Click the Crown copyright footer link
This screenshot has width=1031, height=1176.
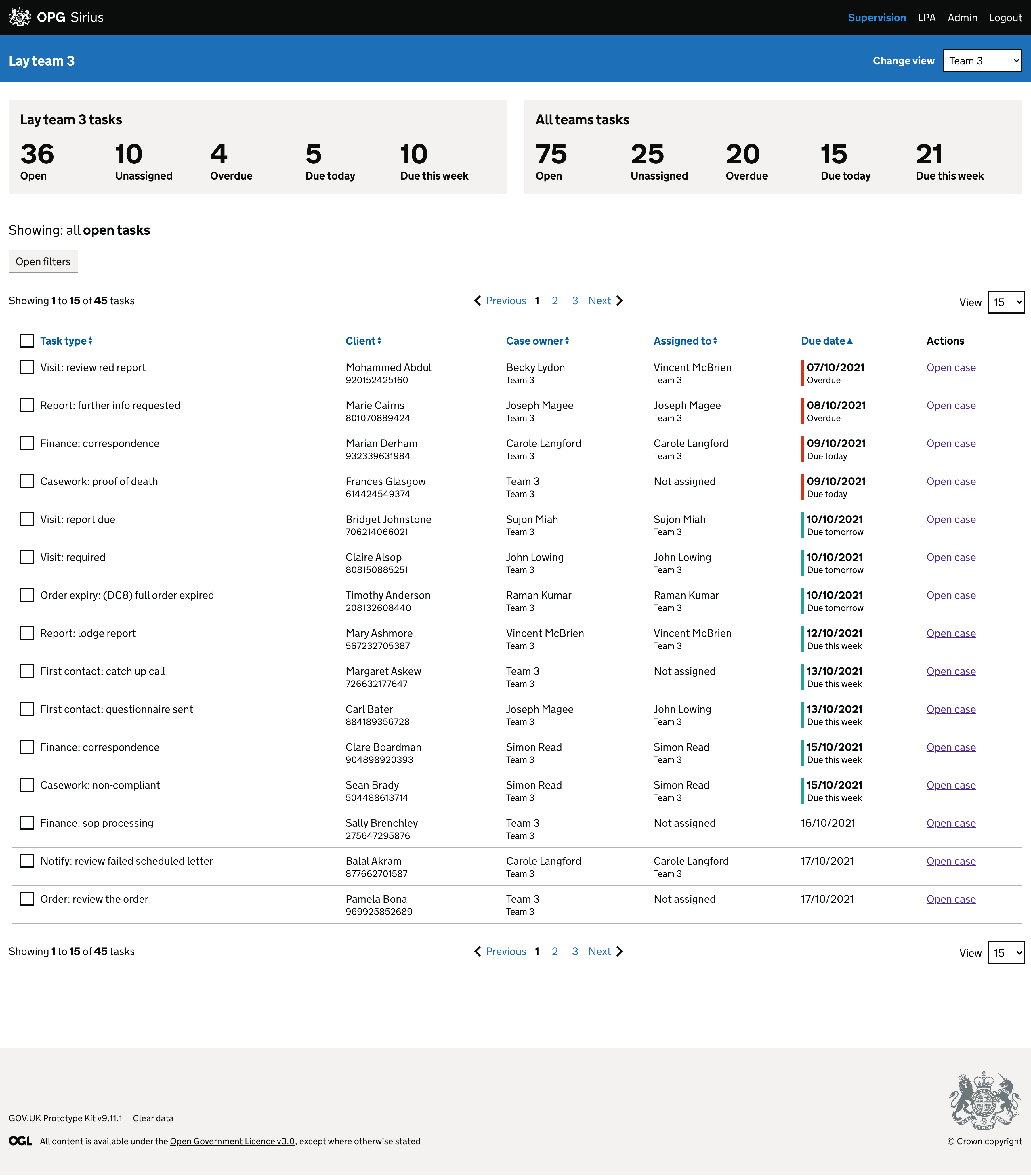[x=984, y=1141]
